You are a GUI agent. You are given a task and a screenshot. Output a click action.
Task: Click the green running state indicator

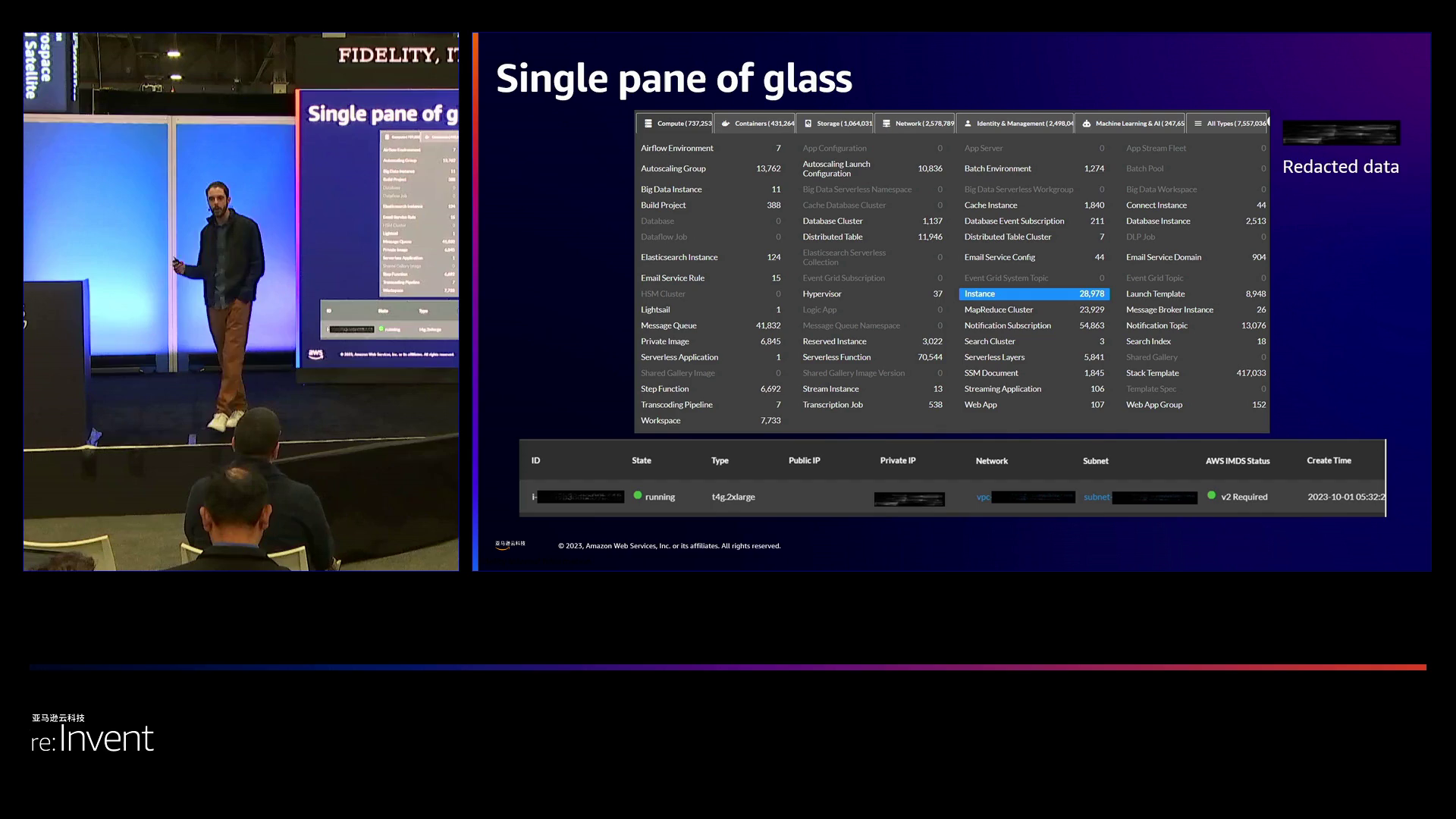point(638,496)
